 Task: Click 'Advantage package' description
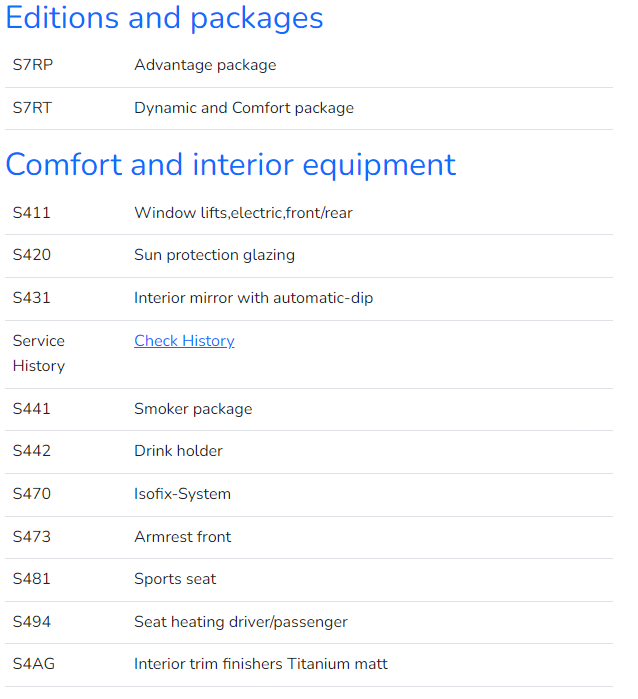pyautogui.click(x=205, y=66)
